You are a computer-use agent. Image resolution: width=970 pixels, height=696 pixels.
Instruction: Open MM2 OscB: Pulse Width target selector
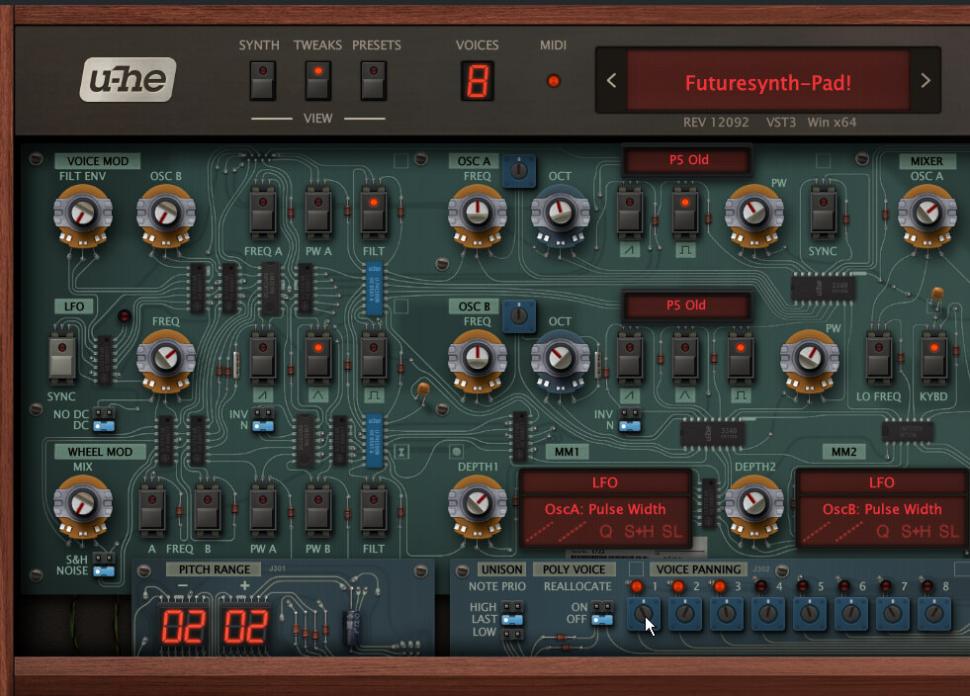point(882,509)
